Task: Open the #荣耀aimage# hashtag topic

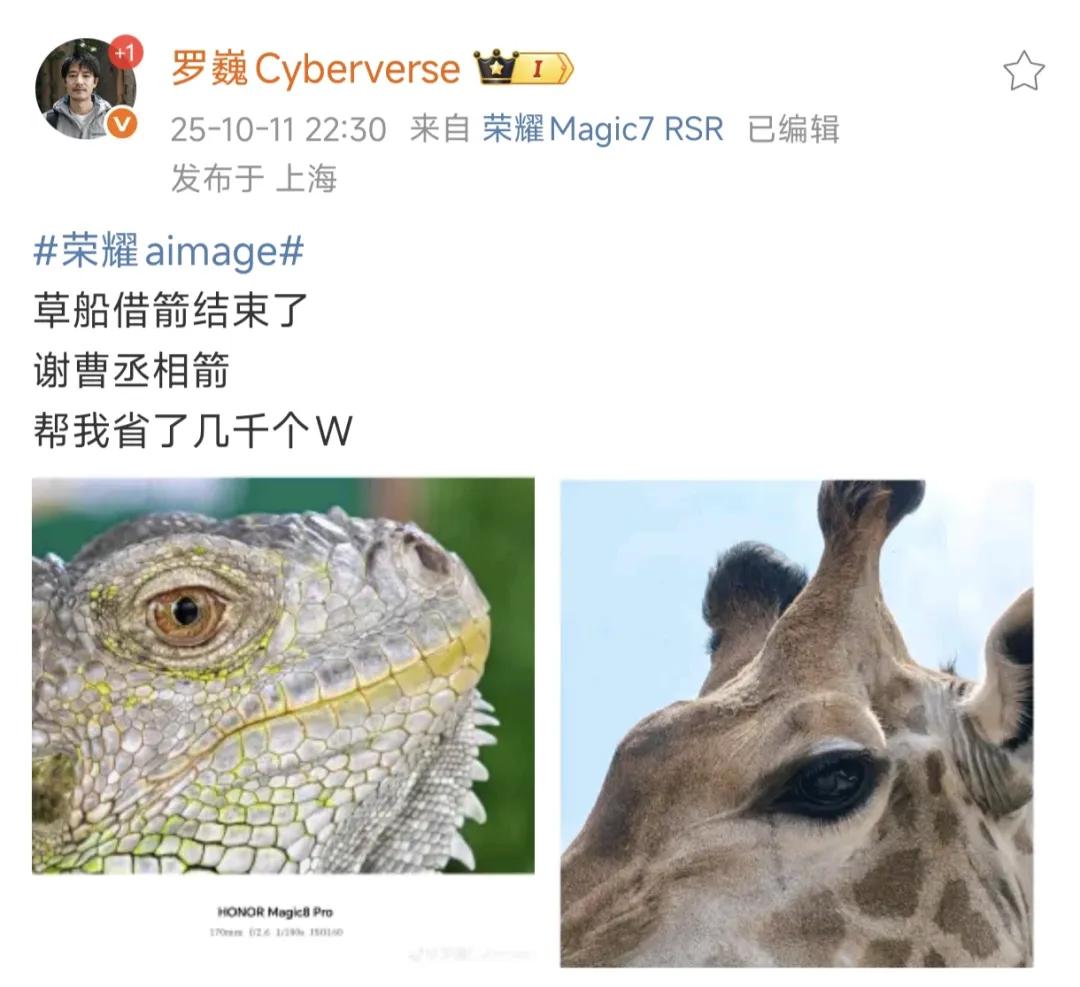Action: [169, 251]
